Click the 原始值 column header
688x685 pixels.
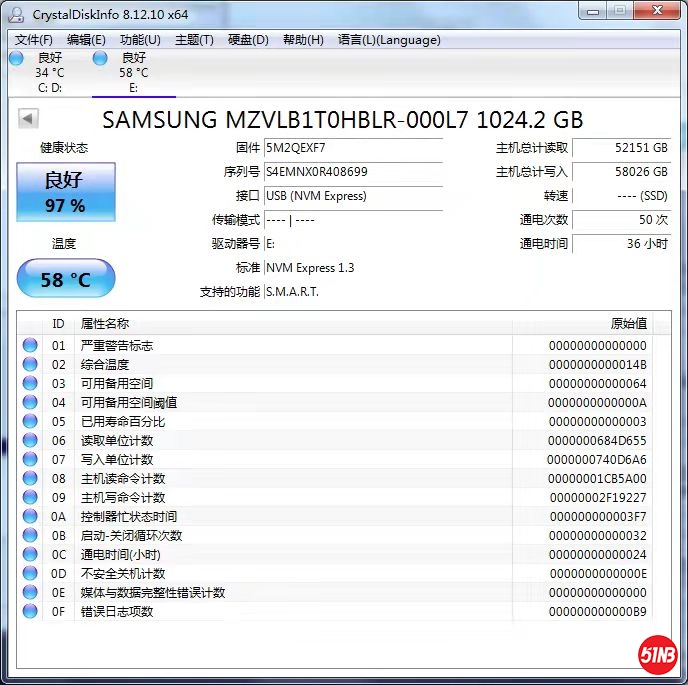click(x=628, y=324)
